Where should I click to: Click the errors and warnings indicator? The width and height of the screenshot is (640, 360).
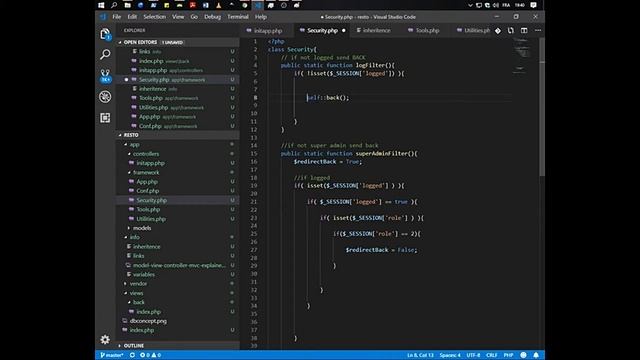click(x=151, y=355)
